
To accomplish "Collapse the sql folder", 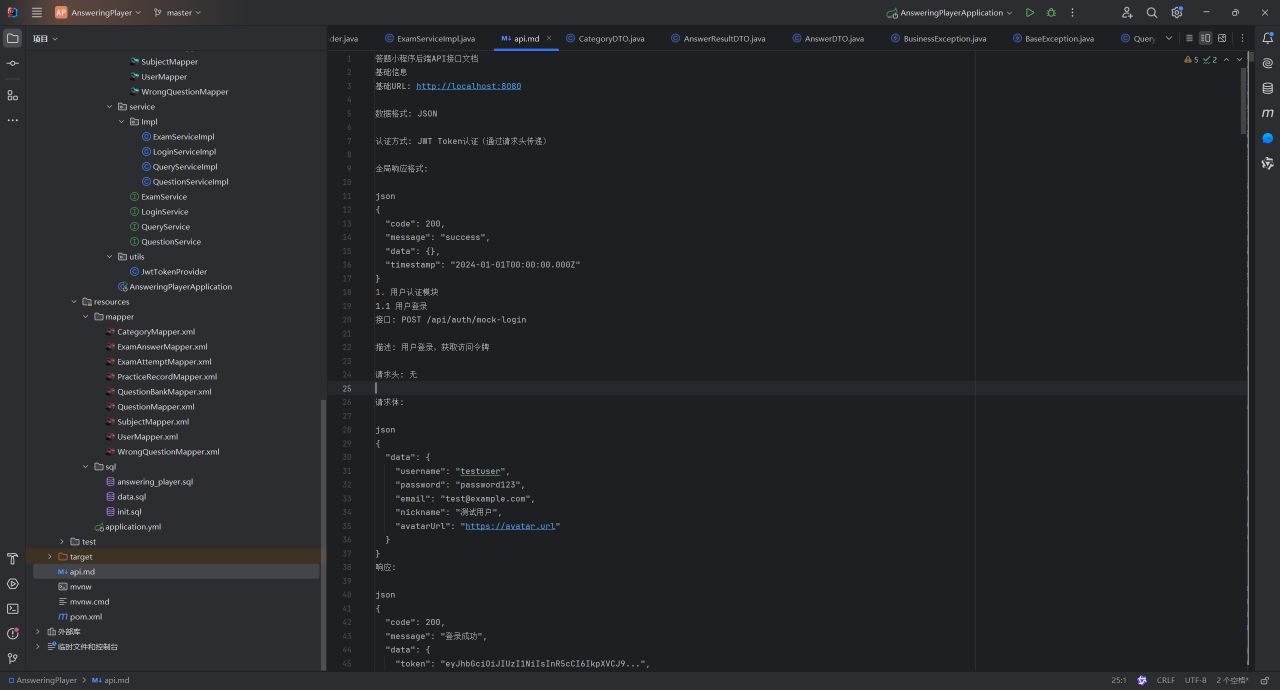I will click(x=86, y=466).
